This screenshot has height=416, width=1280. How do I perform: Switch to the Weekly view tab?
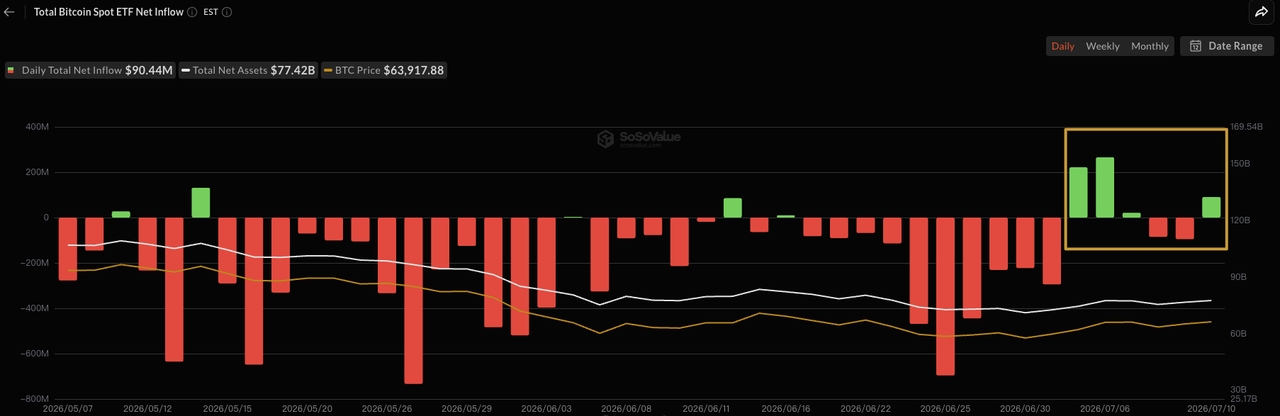click(1102, 46)
